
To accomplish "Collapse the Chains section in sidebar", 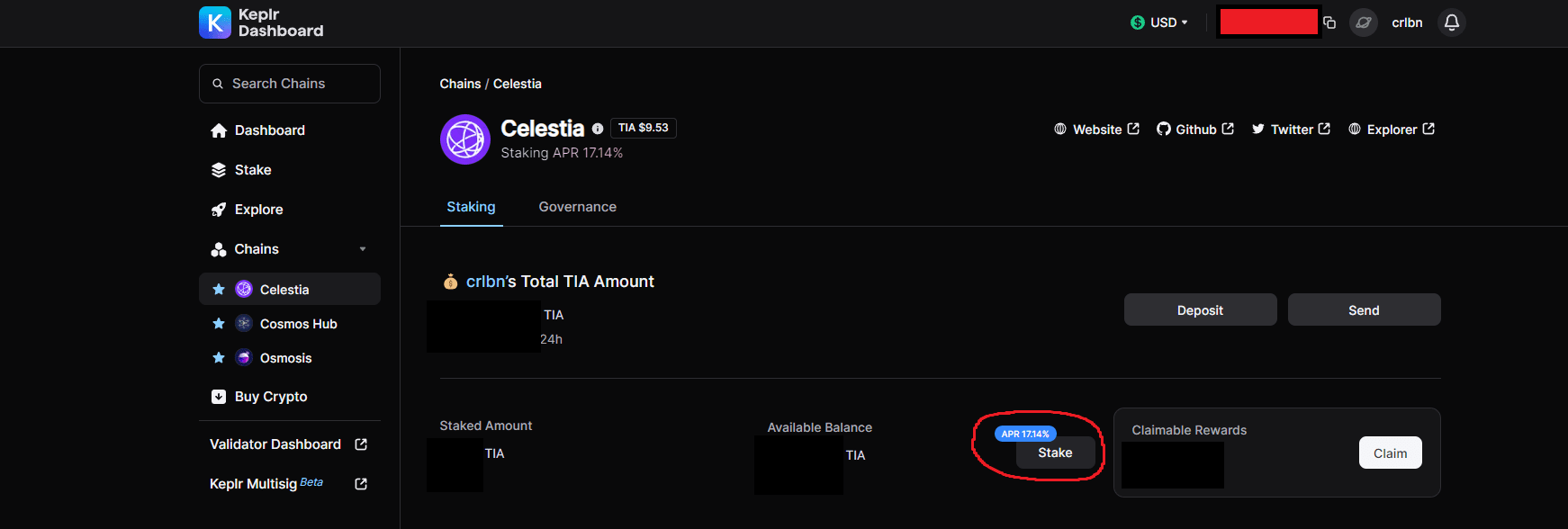I will coord(363,249).
